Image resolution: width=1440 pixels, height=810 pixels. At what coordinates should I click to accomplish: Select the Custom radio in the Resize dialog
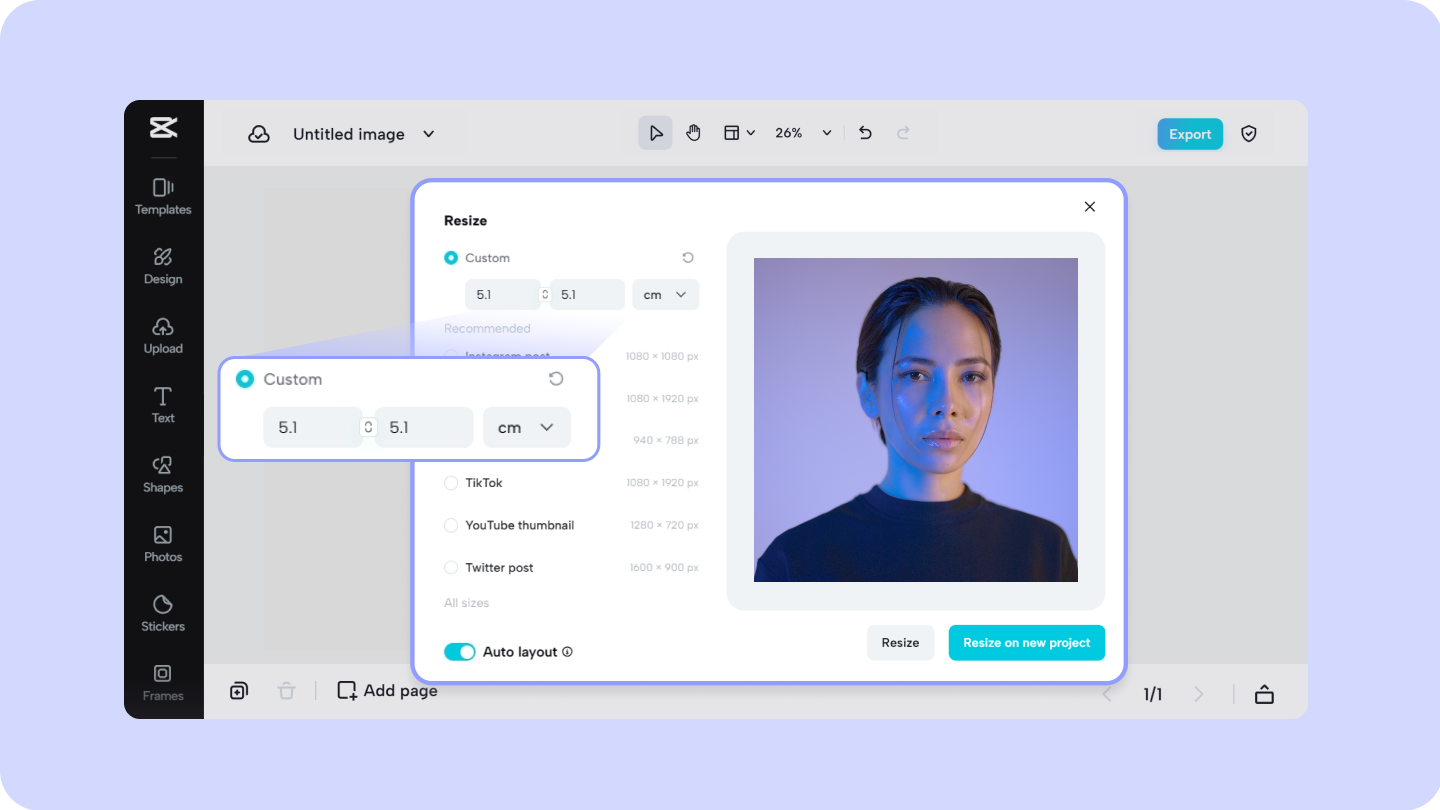click(x=451, y=258)
